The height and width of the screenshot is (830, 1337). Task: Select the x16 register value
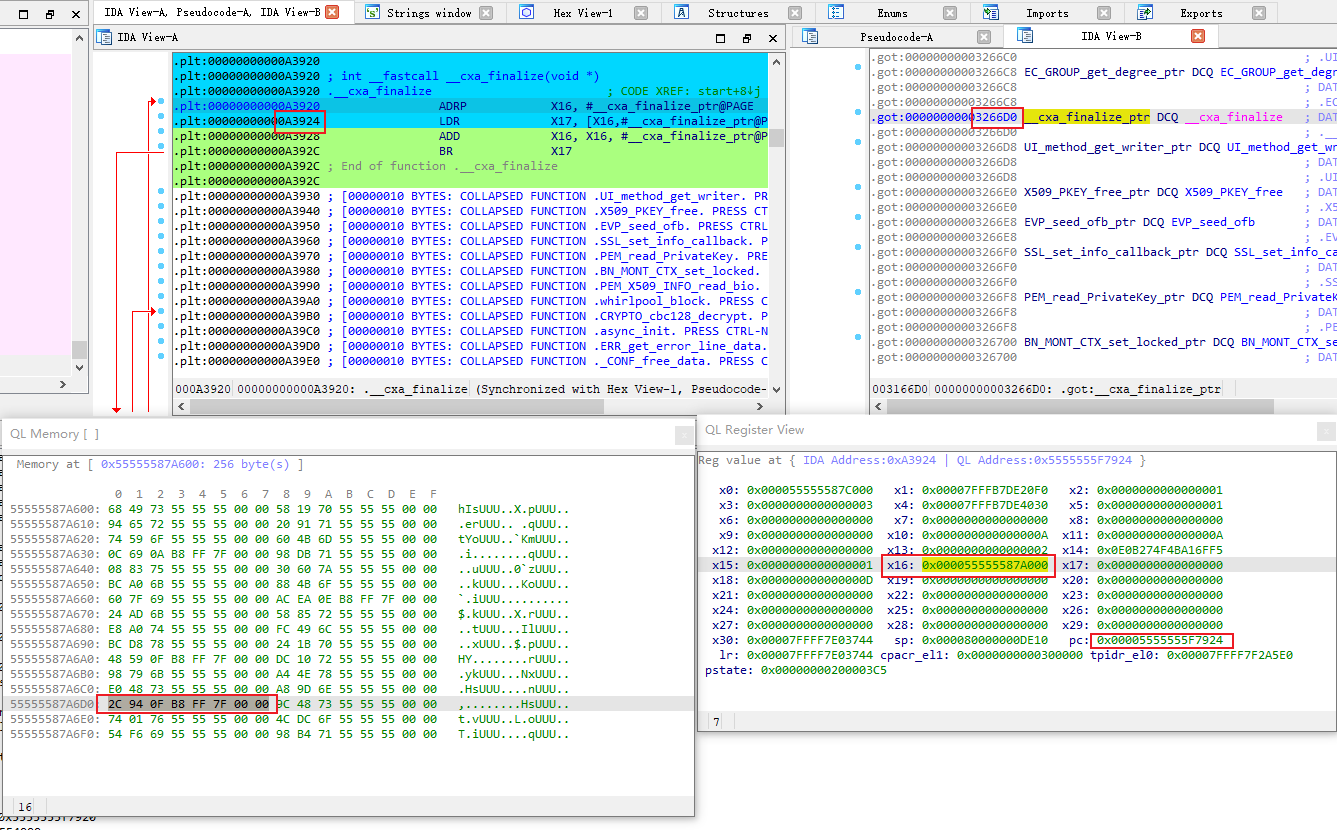coord(984,565)
